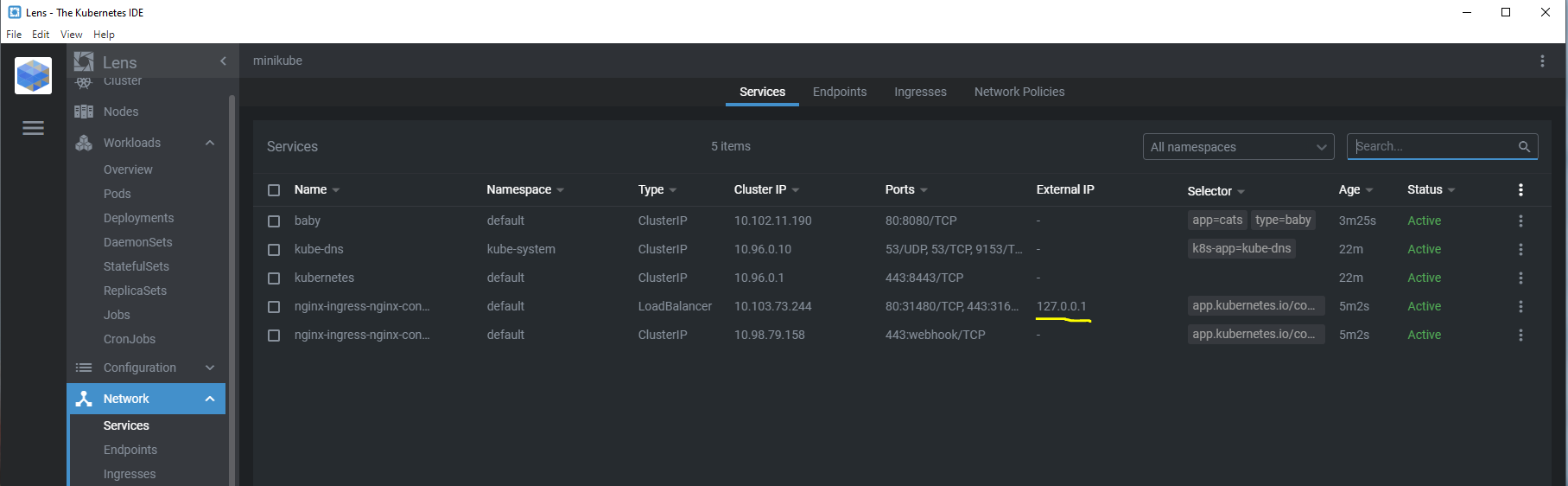Open the File menu
The image size is (1568, 486).
click(x=14, y=35)
